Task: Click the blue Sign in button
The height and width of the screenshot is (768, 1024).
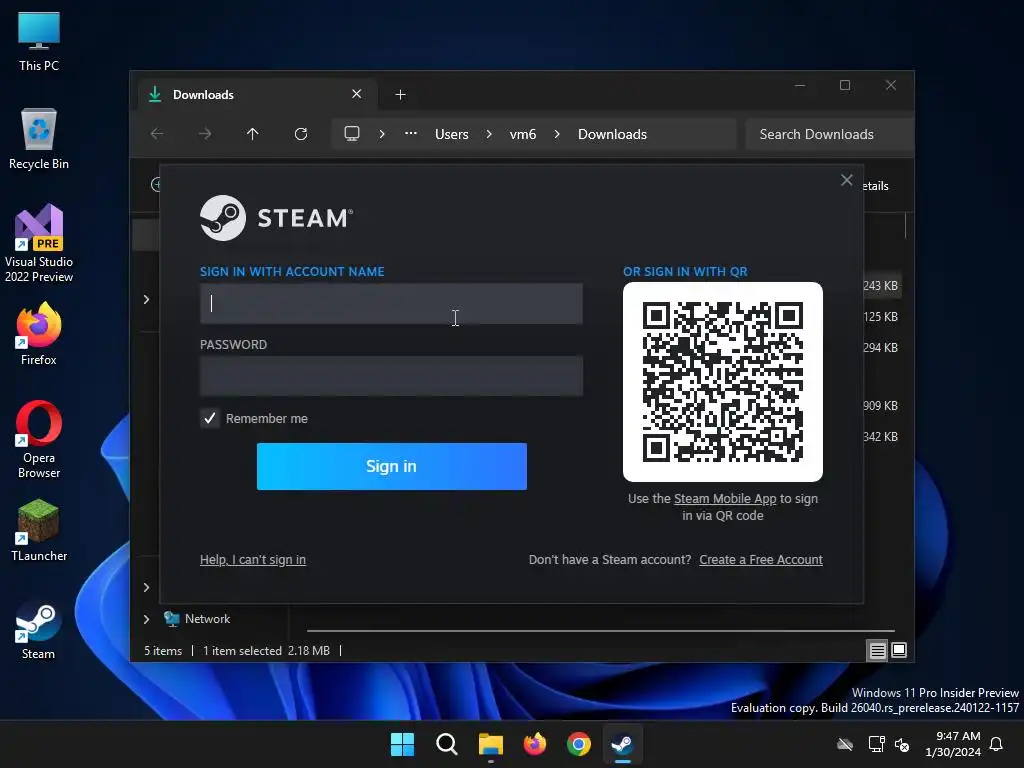Action: coord(391,466)
